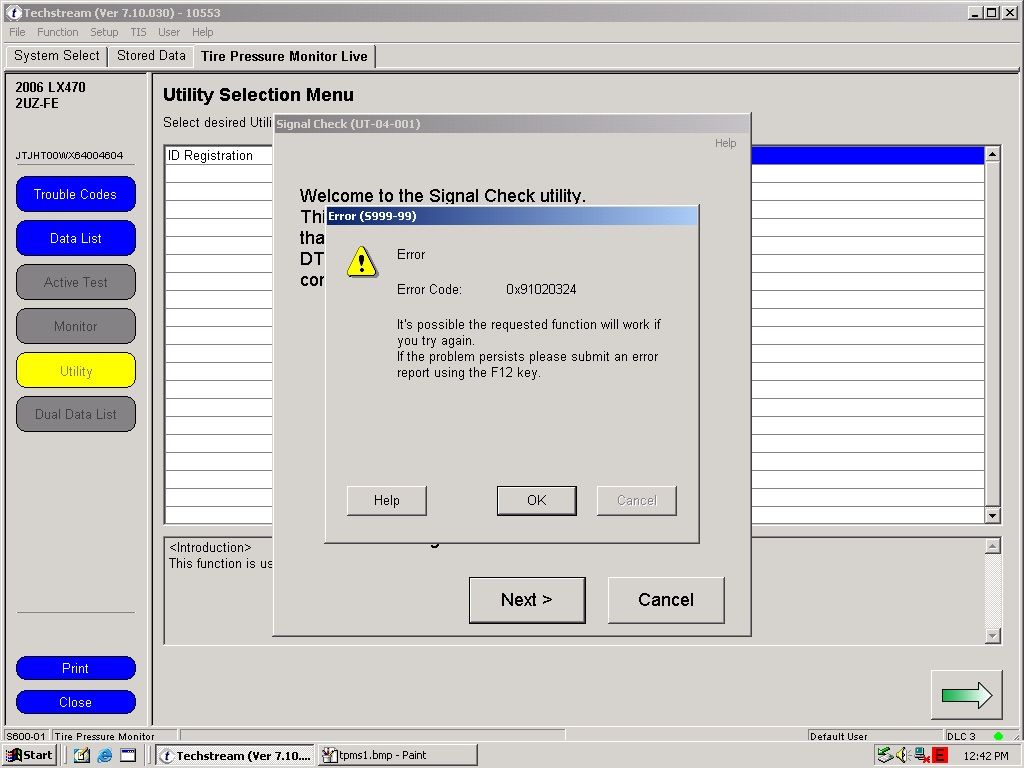Click Techstream taskbar button

236,756
